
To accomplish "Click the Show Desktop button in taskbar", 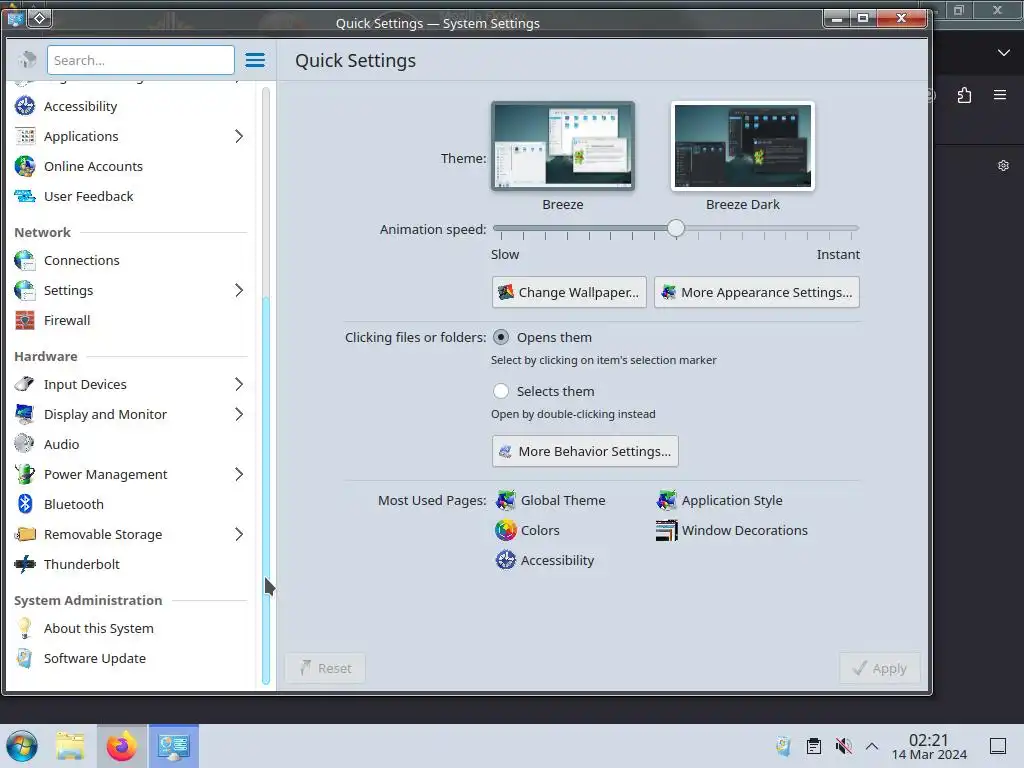I will point(998,746).
